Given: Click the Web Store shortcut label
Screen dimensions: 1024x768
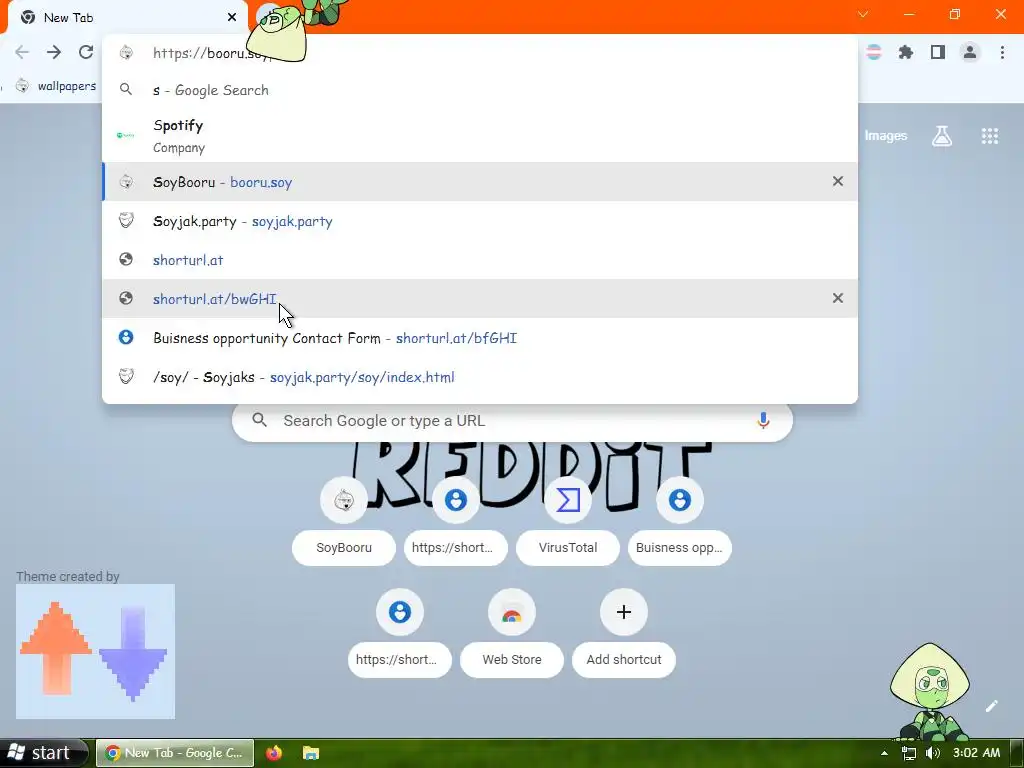Looking at the screenshot, I should (512, 660).
